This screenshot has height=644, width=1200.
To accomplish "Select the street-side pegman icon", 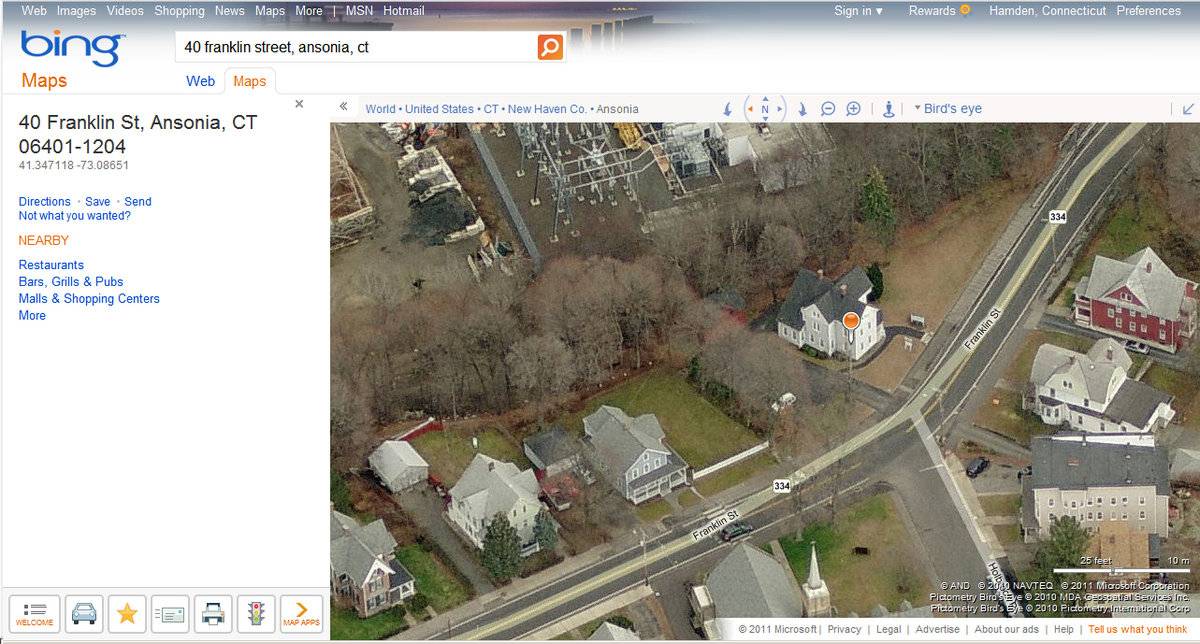I will (x=889, y=108).
